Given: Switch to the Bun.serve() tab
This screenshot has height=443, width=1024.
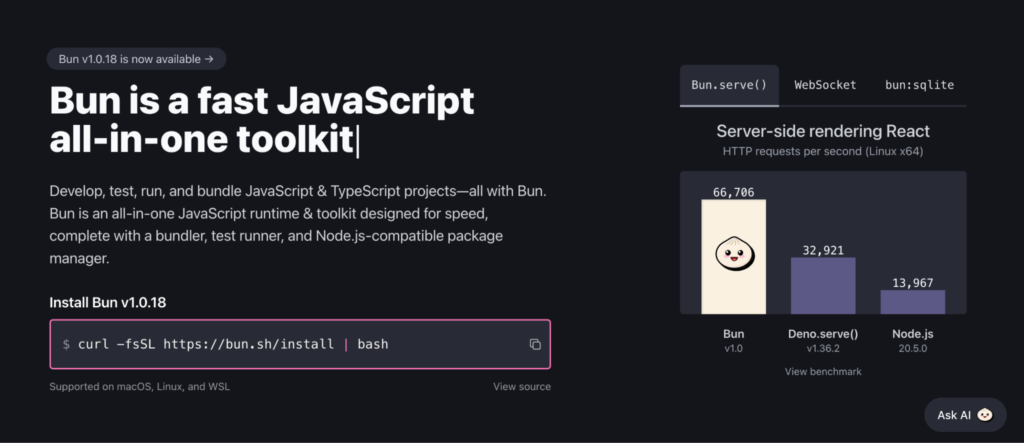Looking at the screenshot, I should pyautogui.click(x=729, y=85).
